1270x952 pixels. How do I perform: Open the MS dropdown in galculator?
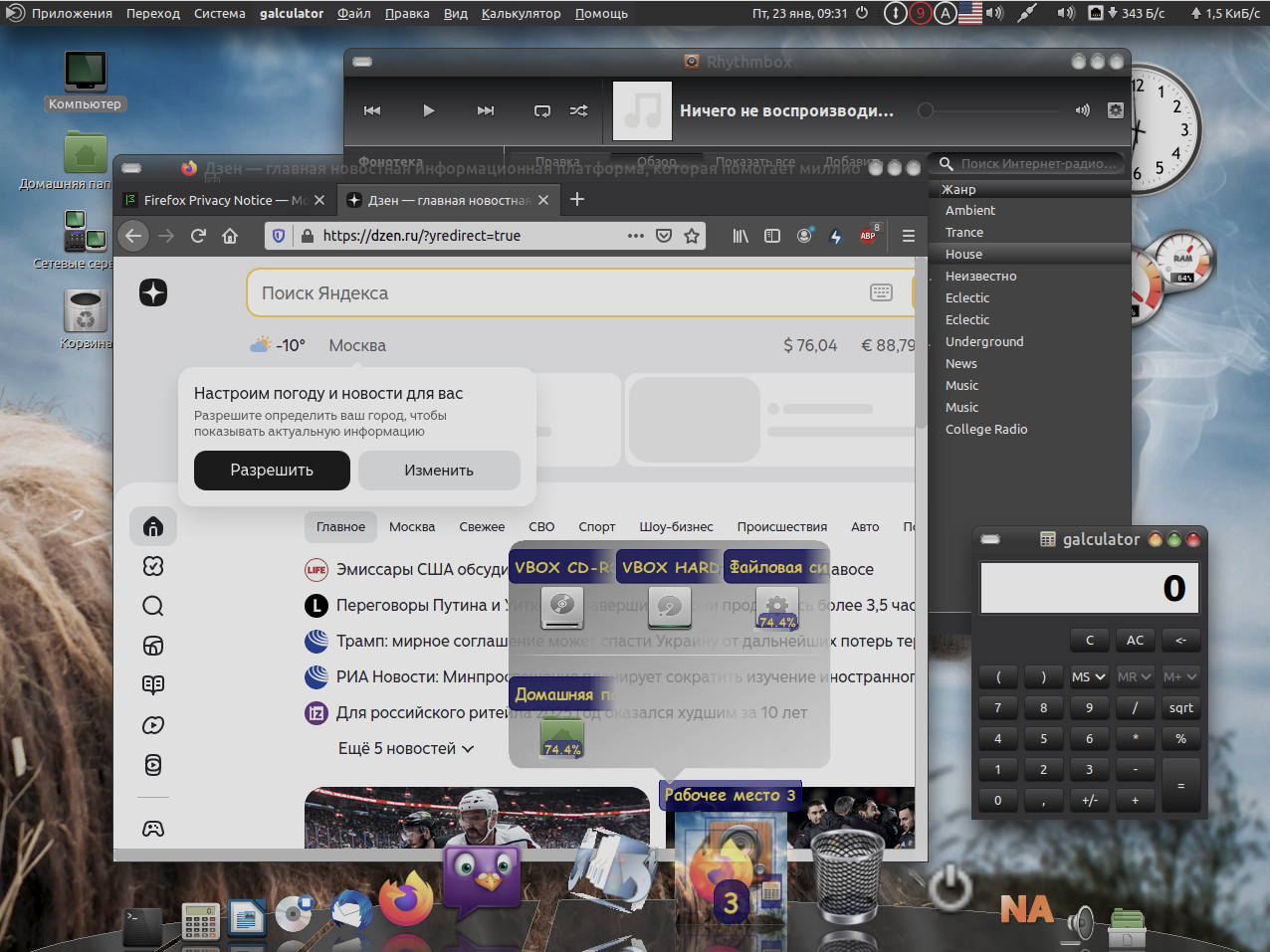1090,676
